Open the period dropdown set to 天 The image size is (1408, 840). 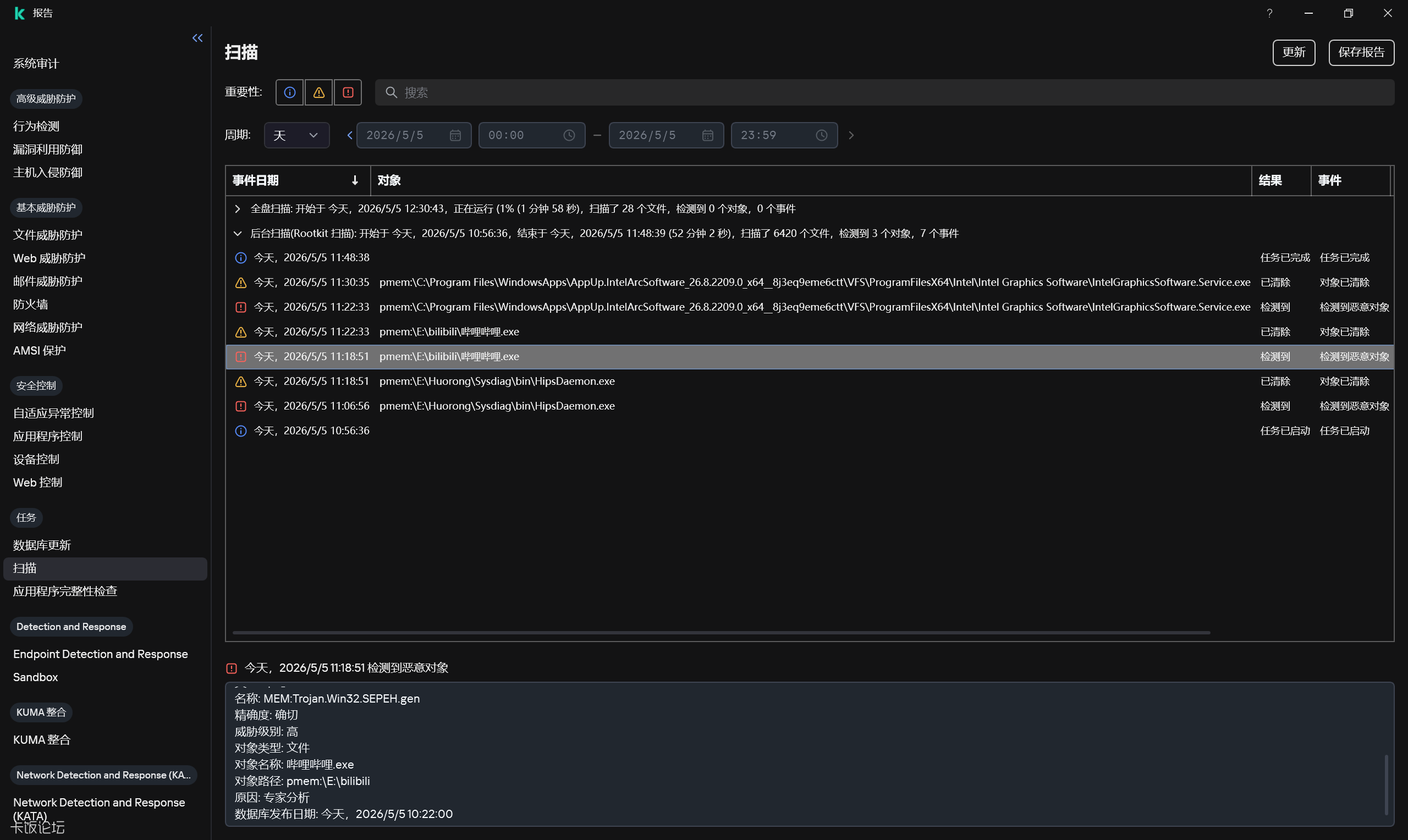pyautogui.click(x=296, y=135)
